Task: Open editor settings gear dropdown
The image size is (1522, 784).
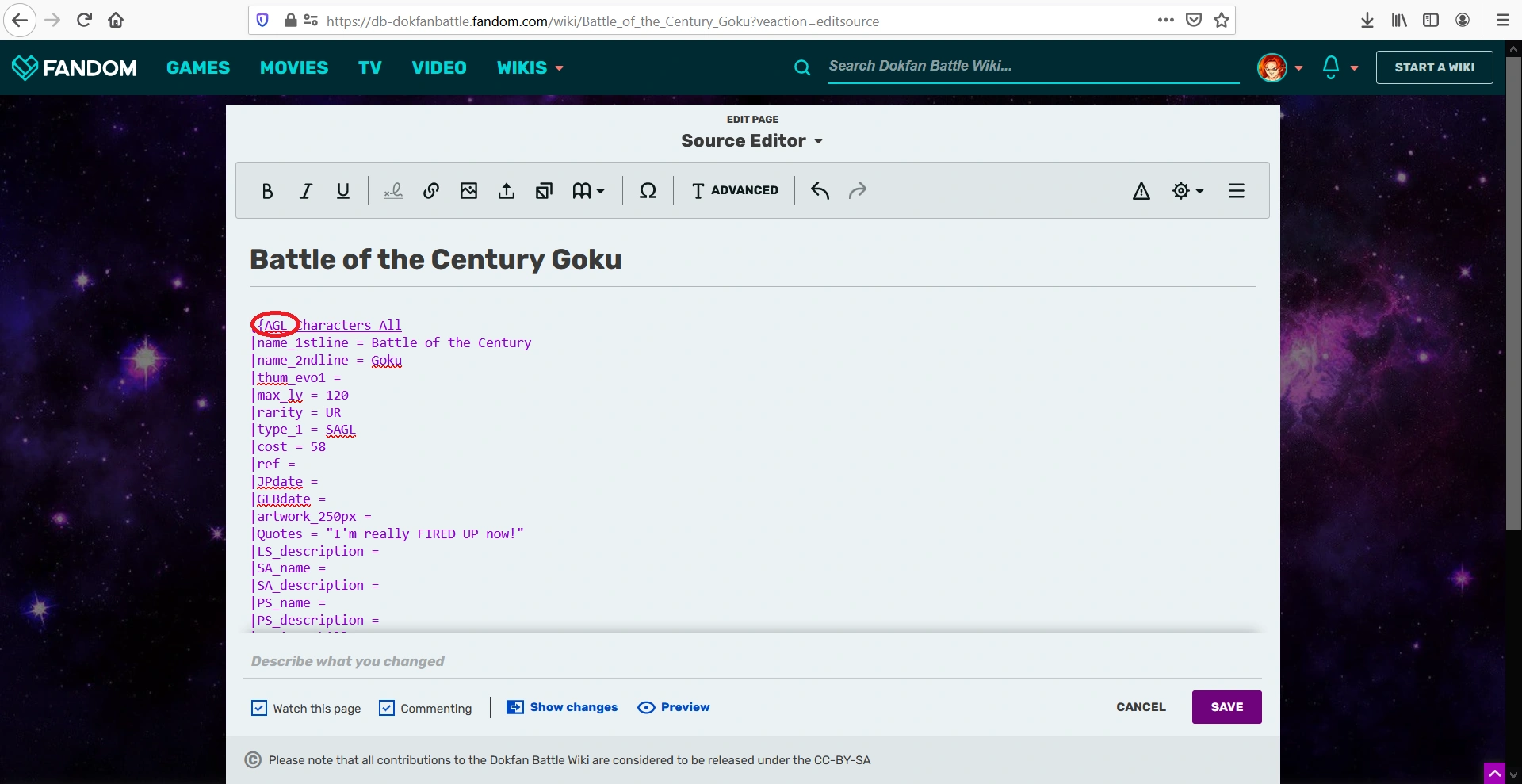Action: point(1187,191)
